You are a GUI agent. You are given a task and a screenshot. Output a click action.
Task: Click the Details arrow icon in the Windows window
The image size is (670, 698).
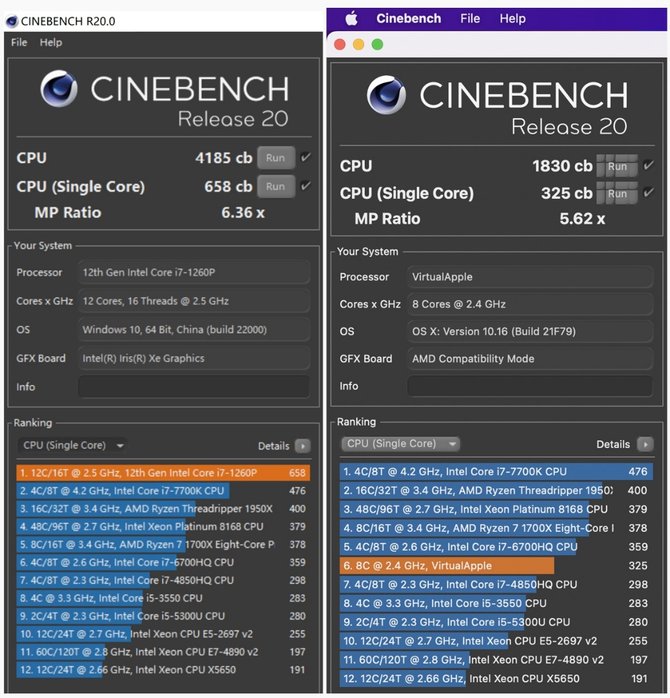tap(303, 446)
